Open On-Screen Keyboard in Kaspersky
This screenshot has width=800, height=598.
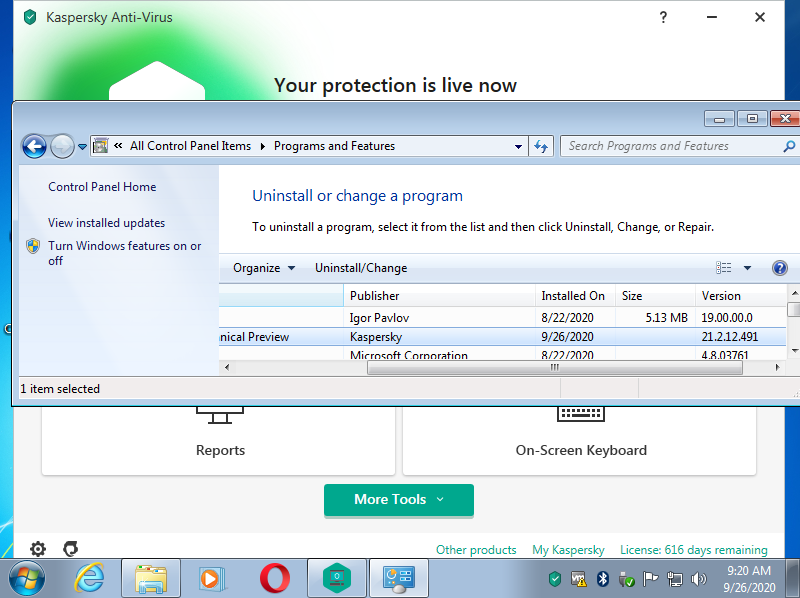pos(580,441)
